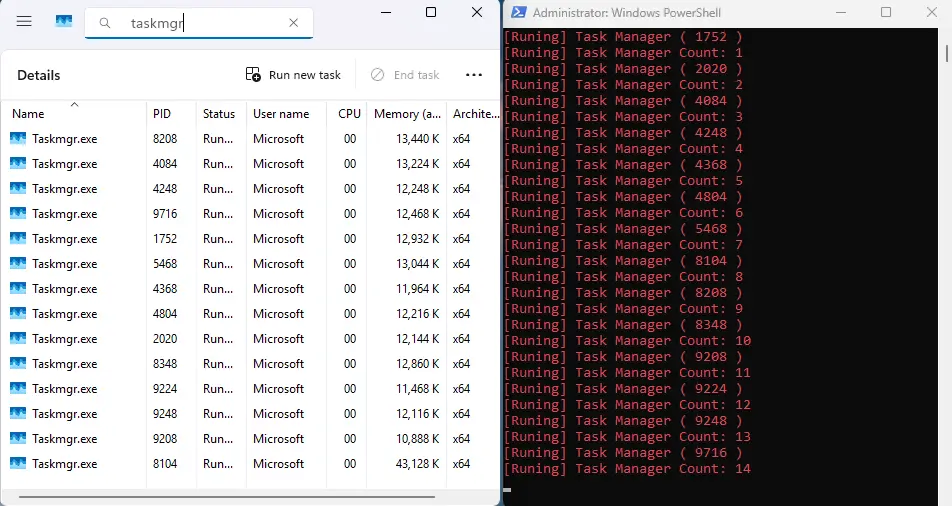
Task: Sort by the Status column header
Action: click(x=219, y=114)
